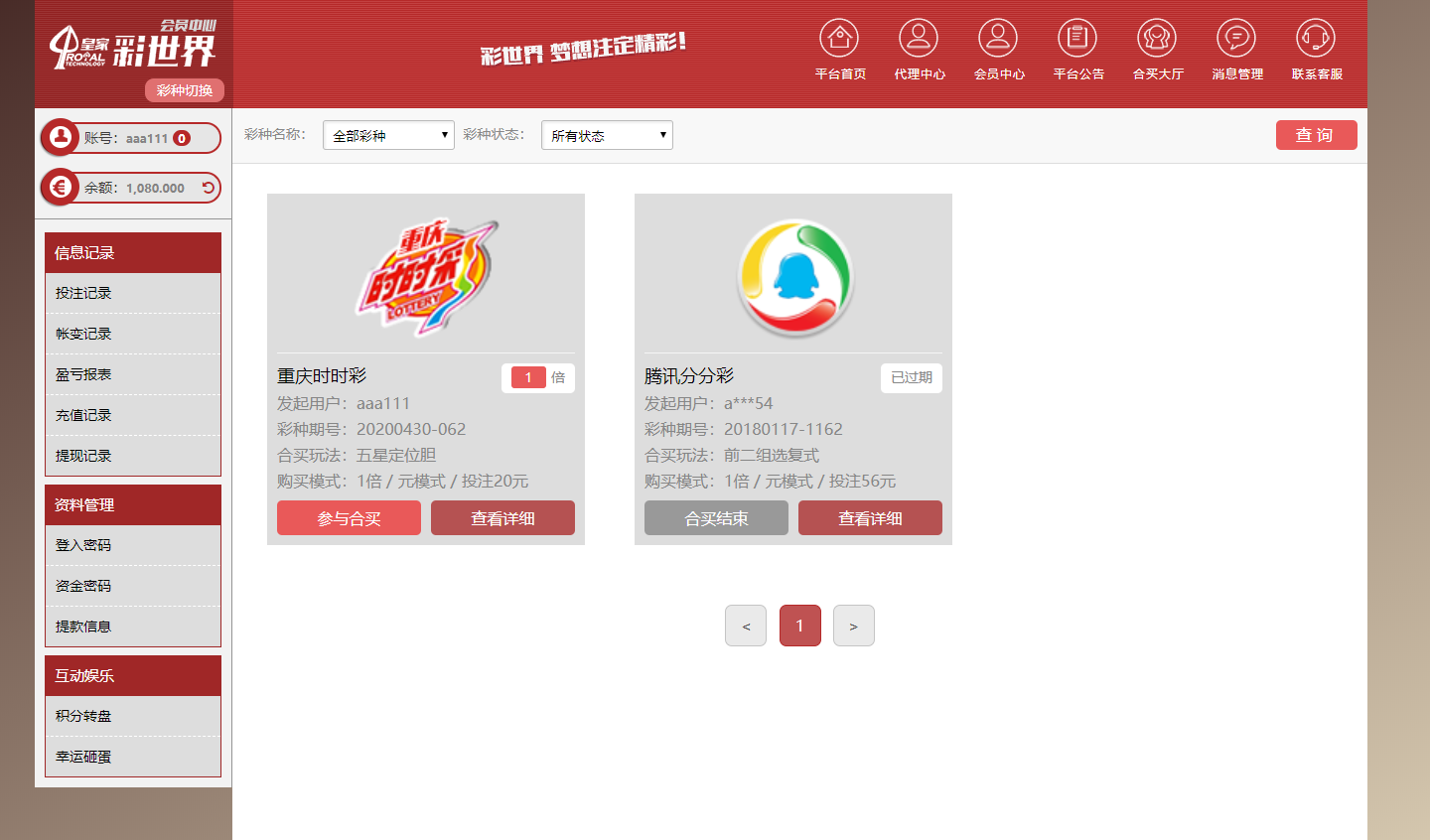Image resolution: width=1430 pixels, height=840 pixels.
Task: Click the 彩种切换 lottery switch button
Action: pyautogui.click(x=185, y=90)
